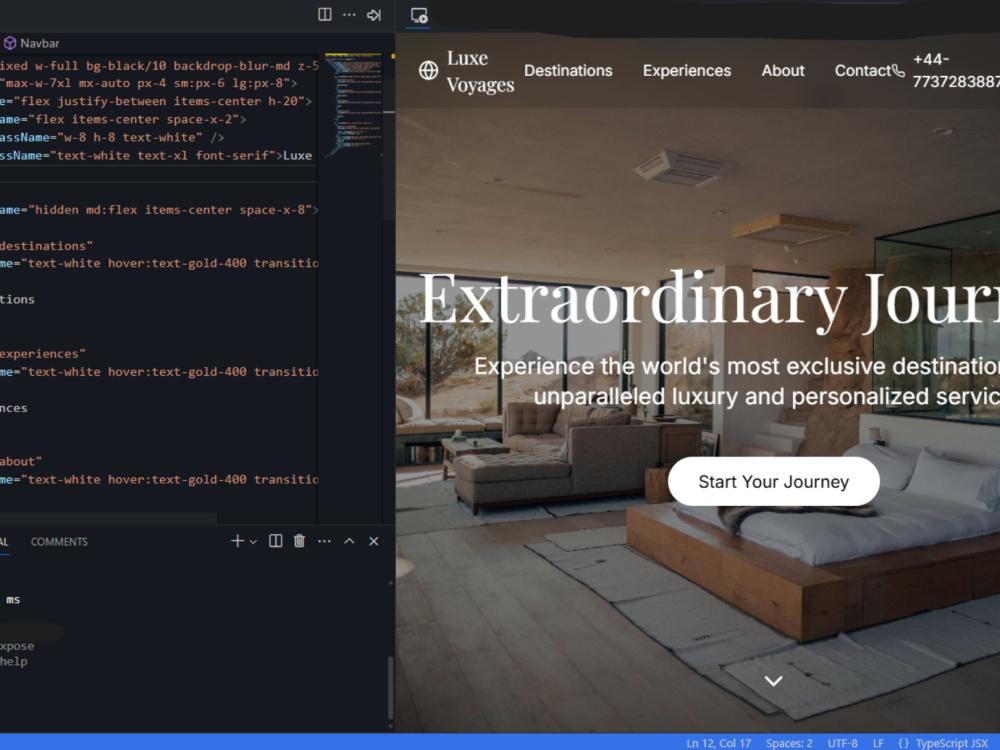Change encoding via UTF-8 status item
Screen dimensions: 1000x750
click(842, 743)
